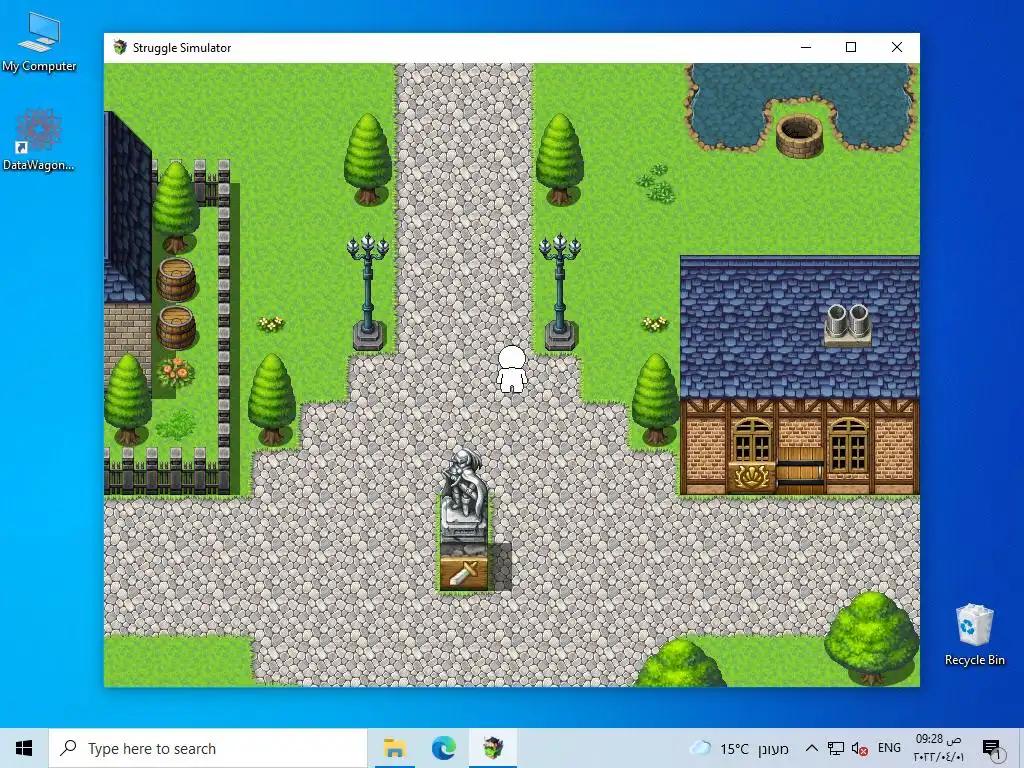
Task: Show hidden system tray icons
Action: point(811,748)
